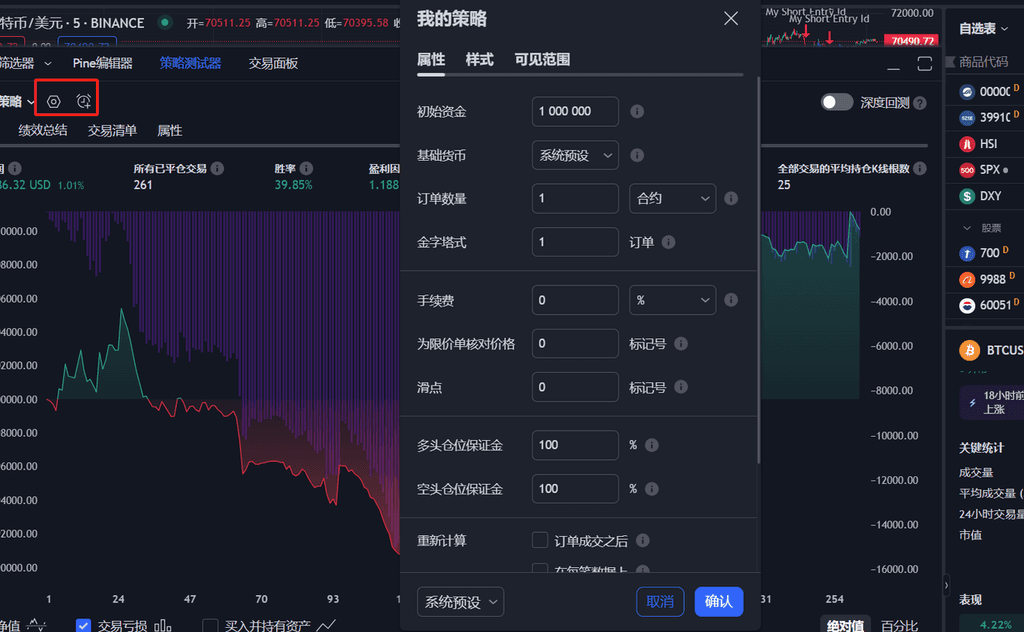Click info icon beside 胜率 metric
The height and width of the screenshot is (632, 1024).
tap(306, 169)
